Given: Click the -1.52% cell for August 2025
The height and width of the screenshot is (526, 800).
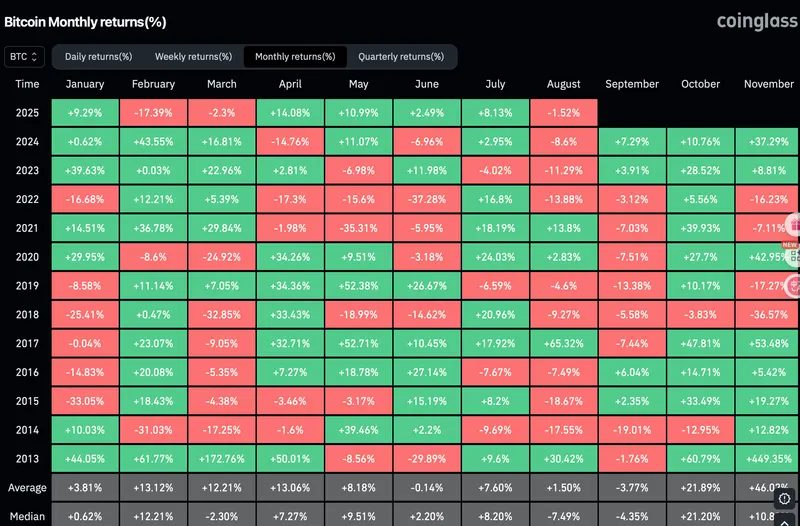Looking at the screenshot, I should point(563,113).
